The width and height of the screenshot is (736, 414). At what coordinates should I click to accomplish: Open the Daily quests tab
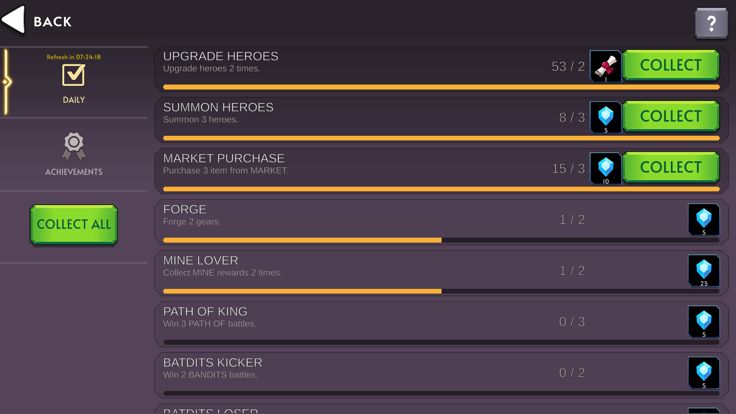pos(73,82)
